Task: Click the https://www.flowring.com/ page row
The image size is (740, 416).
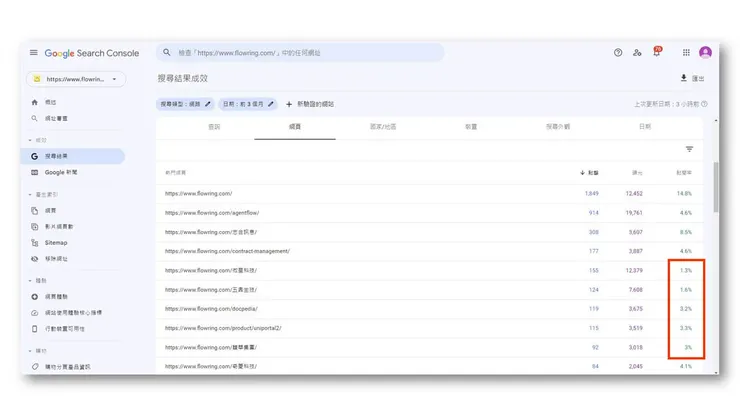Action: (x=429, y=194)
